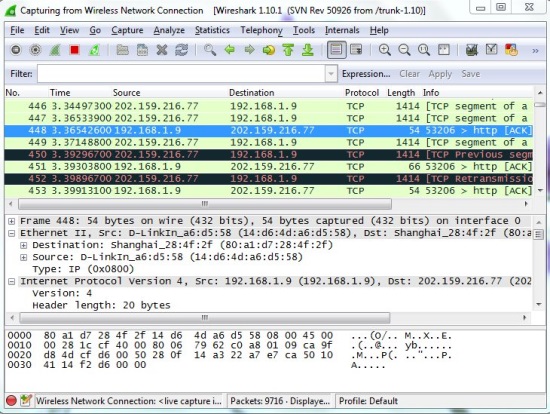The image size is (550, 414).
Task: Click the Expression... button
Action: click(366, 74)
